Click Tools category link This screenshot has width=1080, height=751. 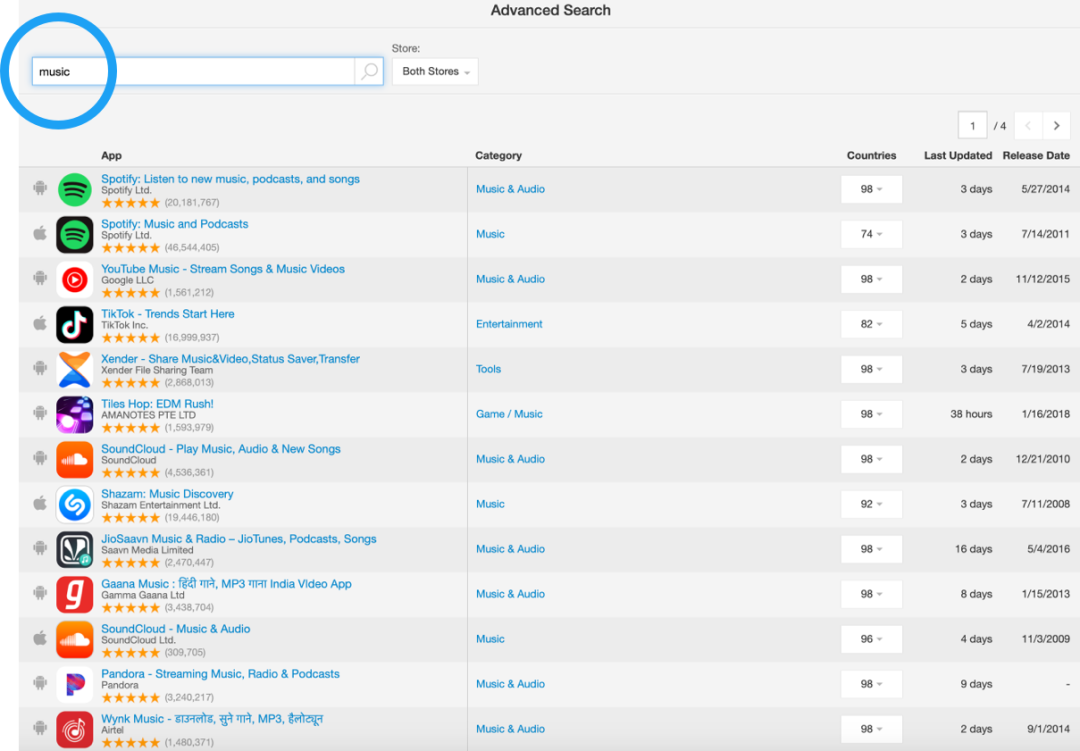click(x=488, y=369)
